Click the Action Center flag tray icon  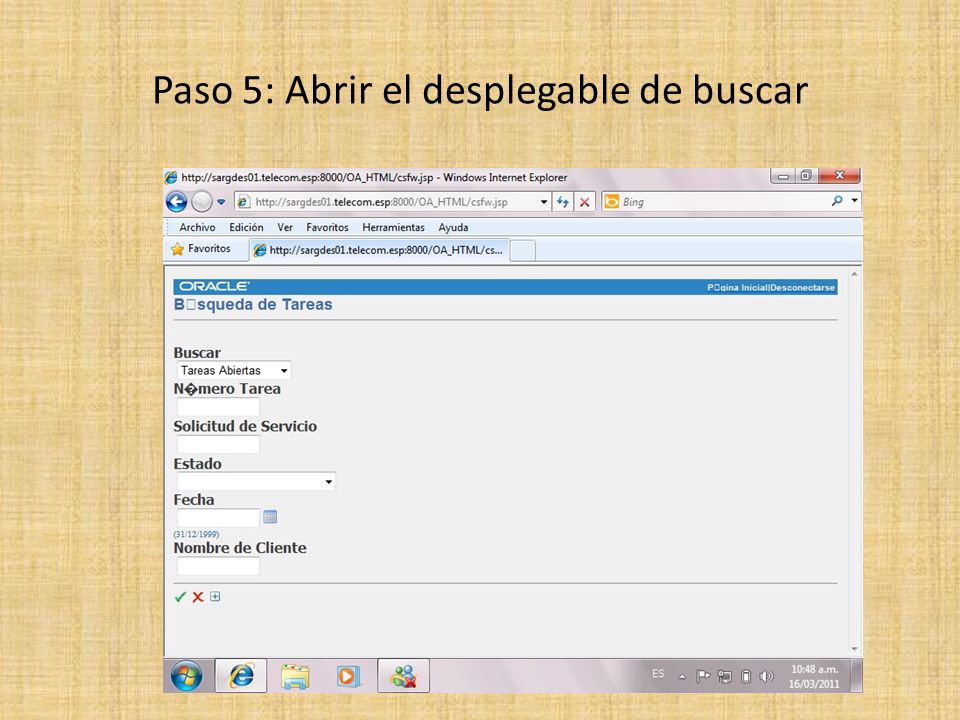(x=703, y=676)
